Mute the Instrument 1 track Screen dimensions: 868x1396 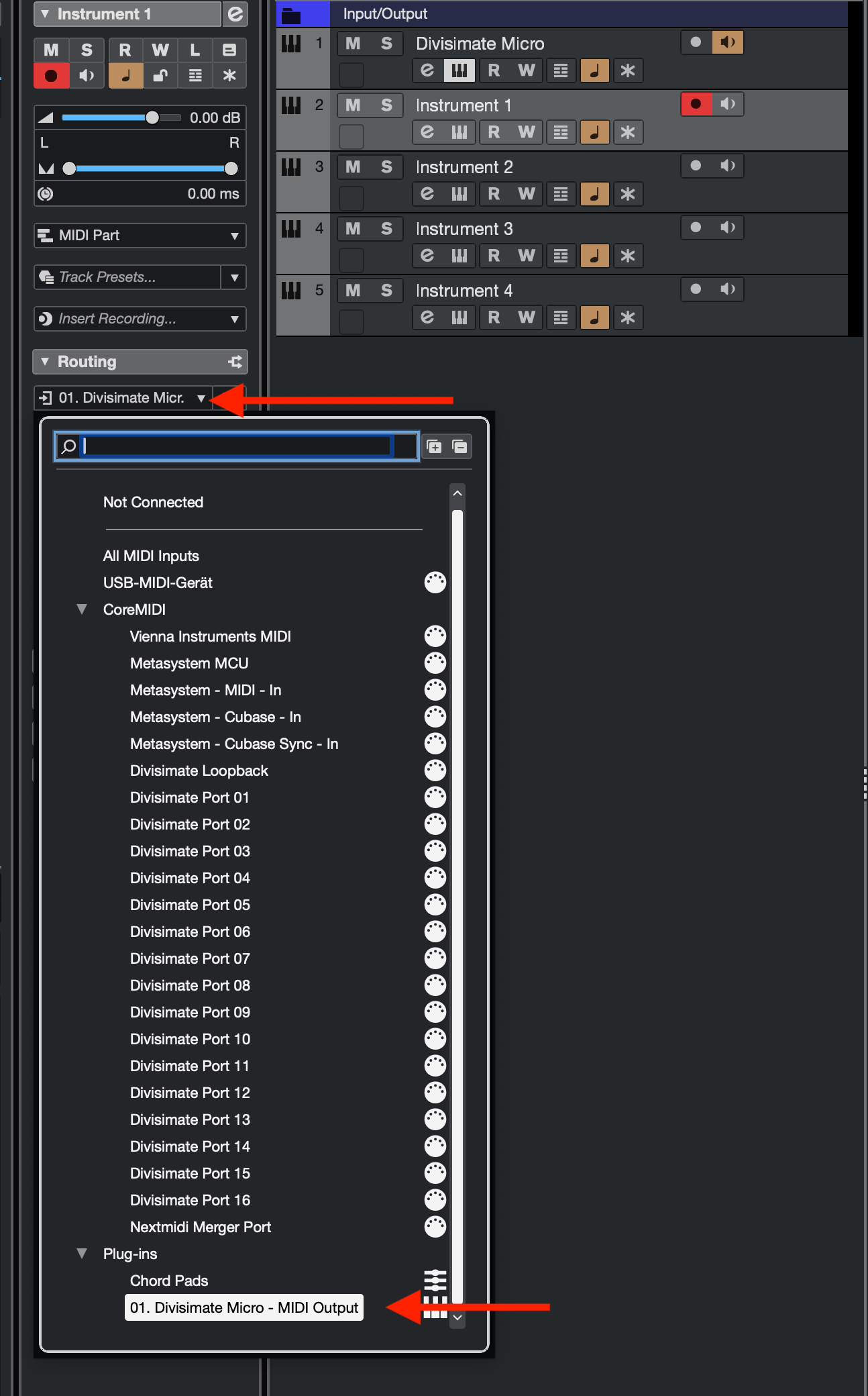[354, 105]
